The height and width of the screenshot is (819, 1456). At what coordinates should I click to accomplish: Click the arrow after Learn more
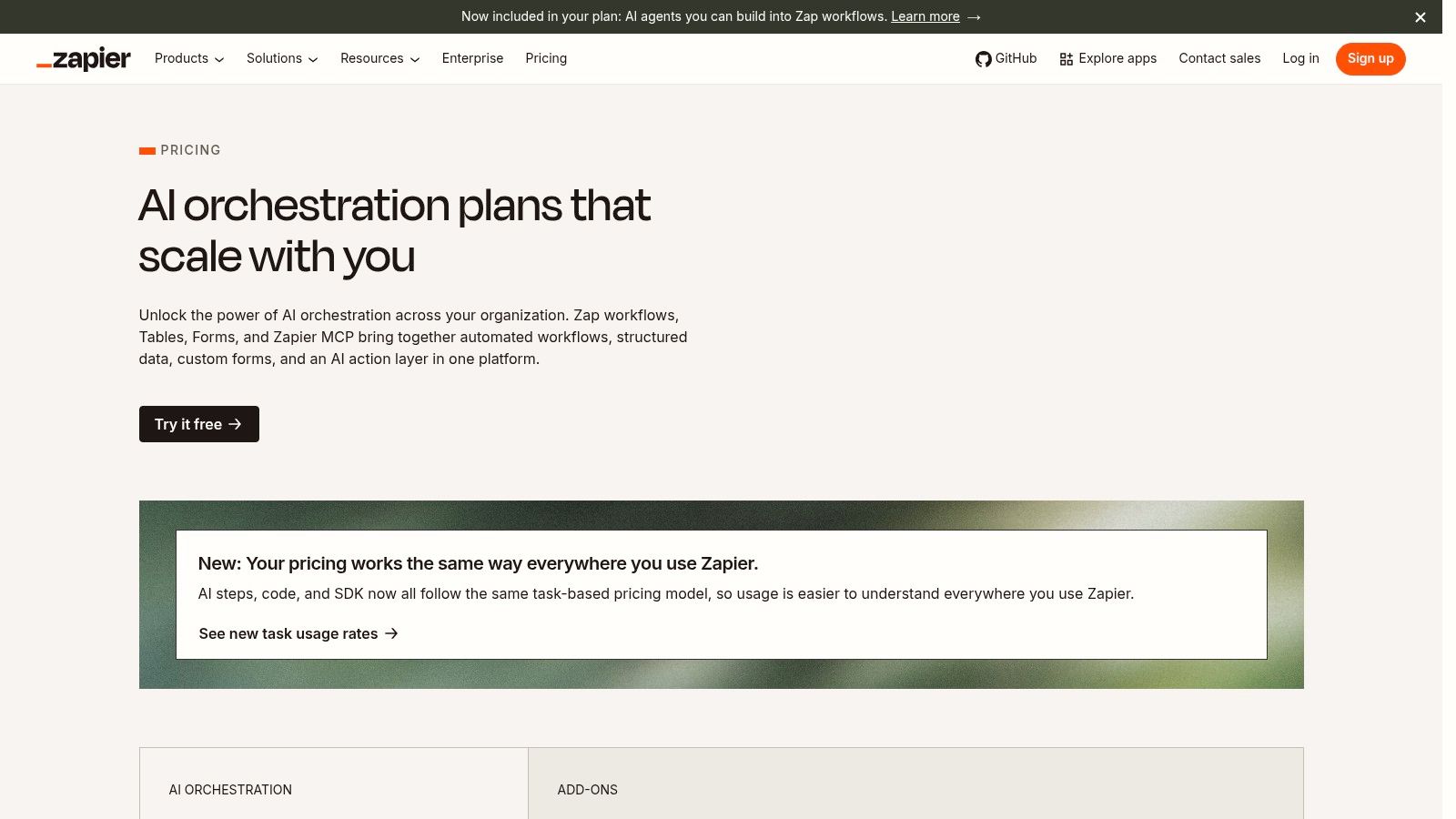tap(974, 17)
